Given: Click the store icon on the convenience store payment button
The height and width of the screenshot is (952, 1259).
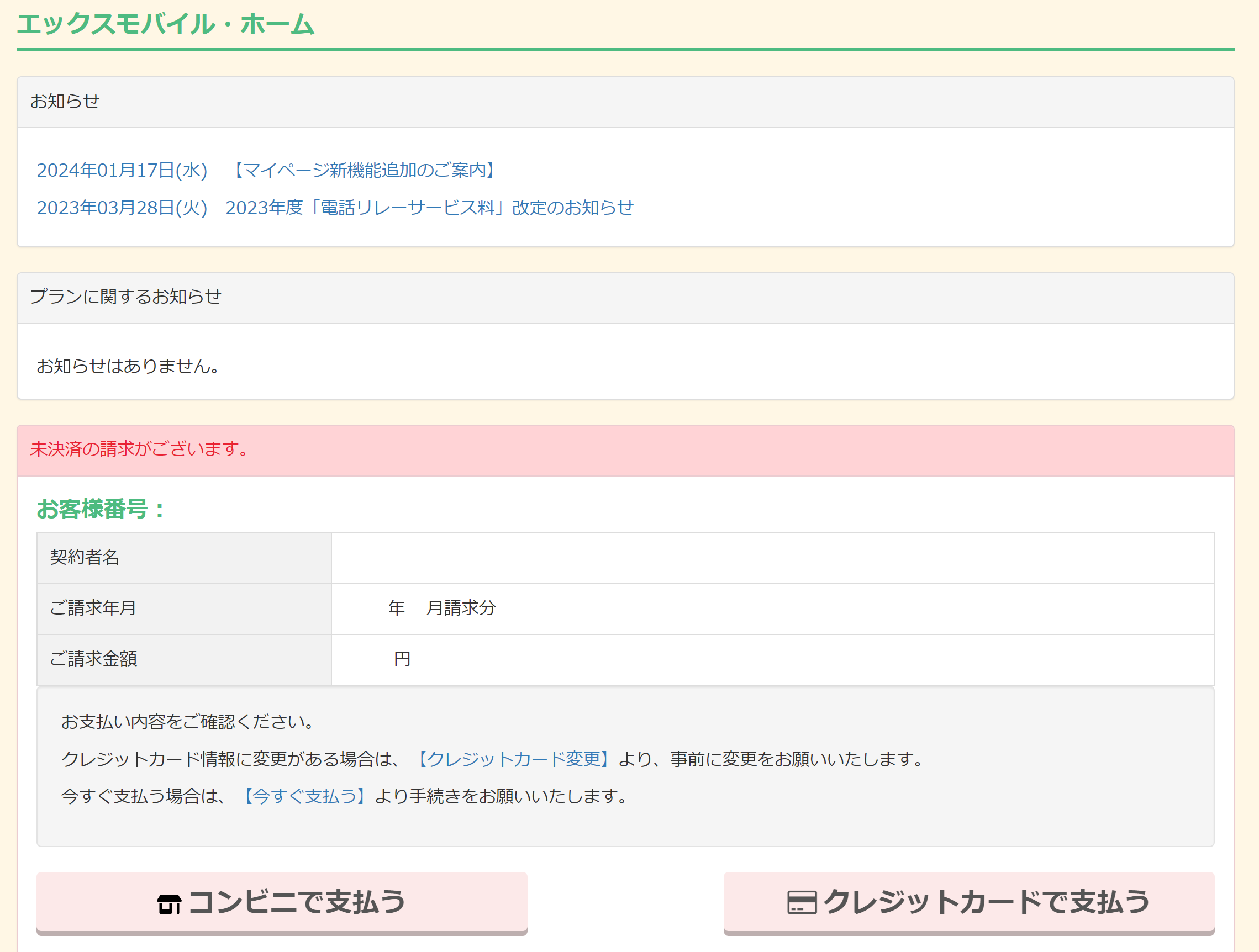Looking at the screenshot, I should [x=169, y=904].
